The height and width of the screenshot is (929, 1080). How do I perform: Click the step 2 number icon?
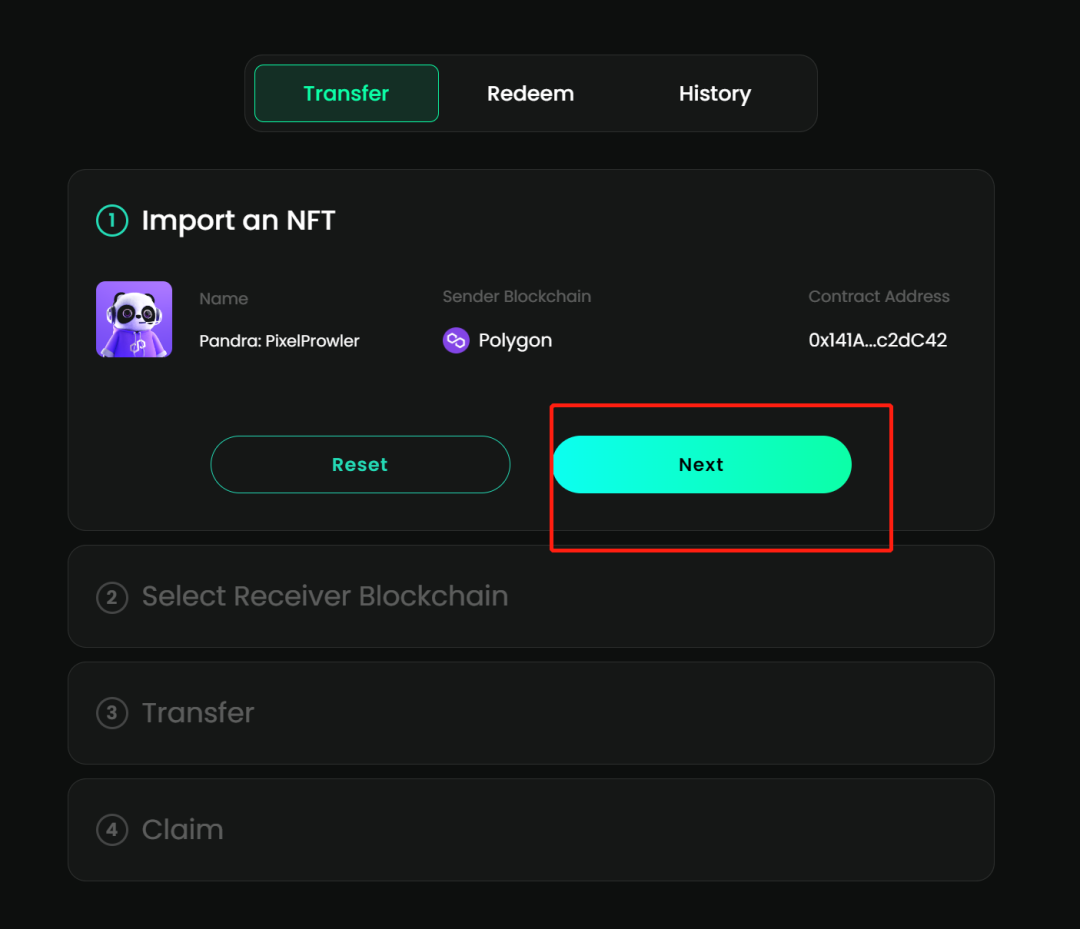click(112, 598)
